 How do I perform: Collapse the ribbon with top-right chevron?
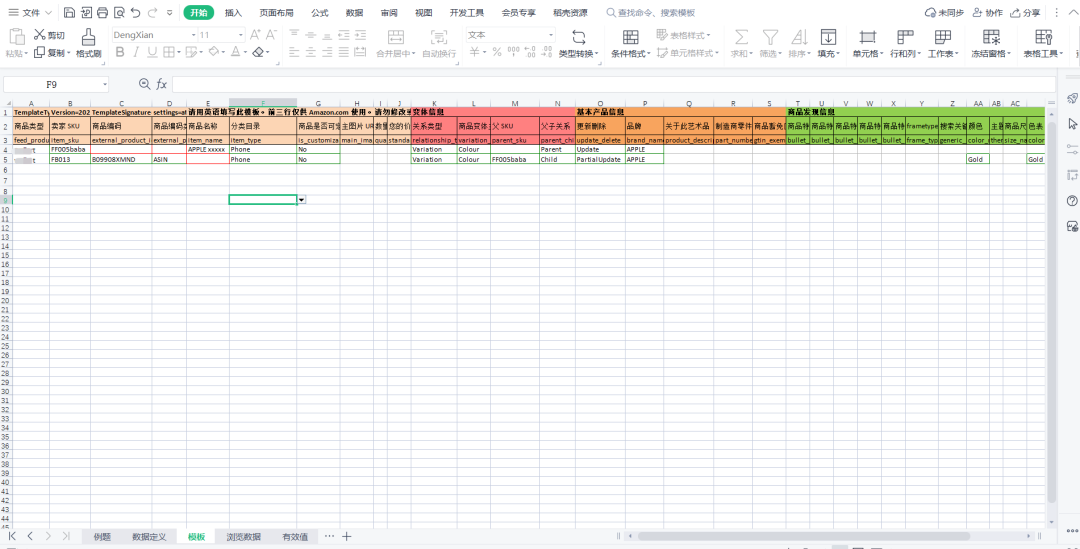pos(1072,12)
